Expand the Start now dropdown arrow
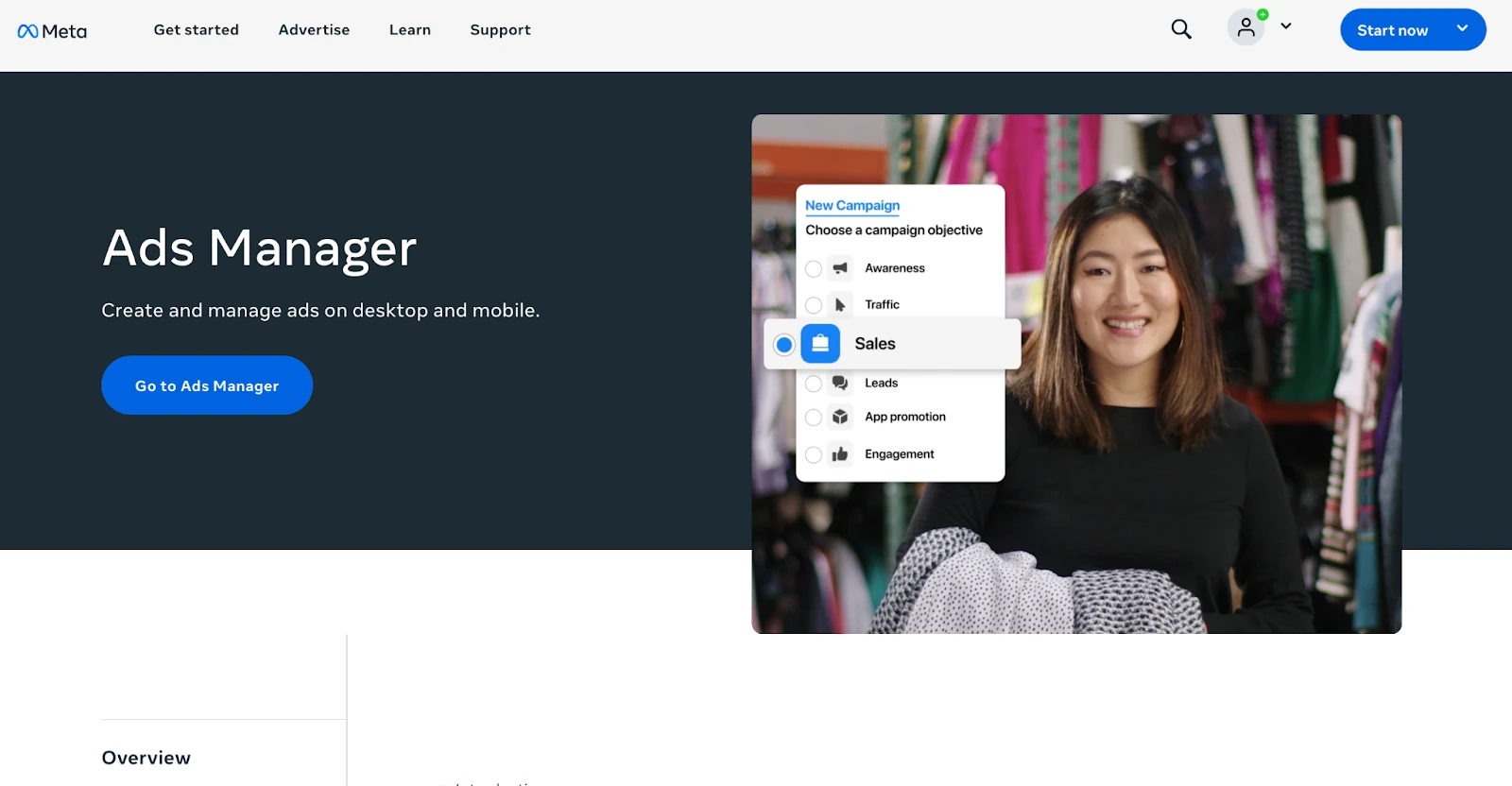The width and height of the screenshot is (1512, 786). [1463, 28]
